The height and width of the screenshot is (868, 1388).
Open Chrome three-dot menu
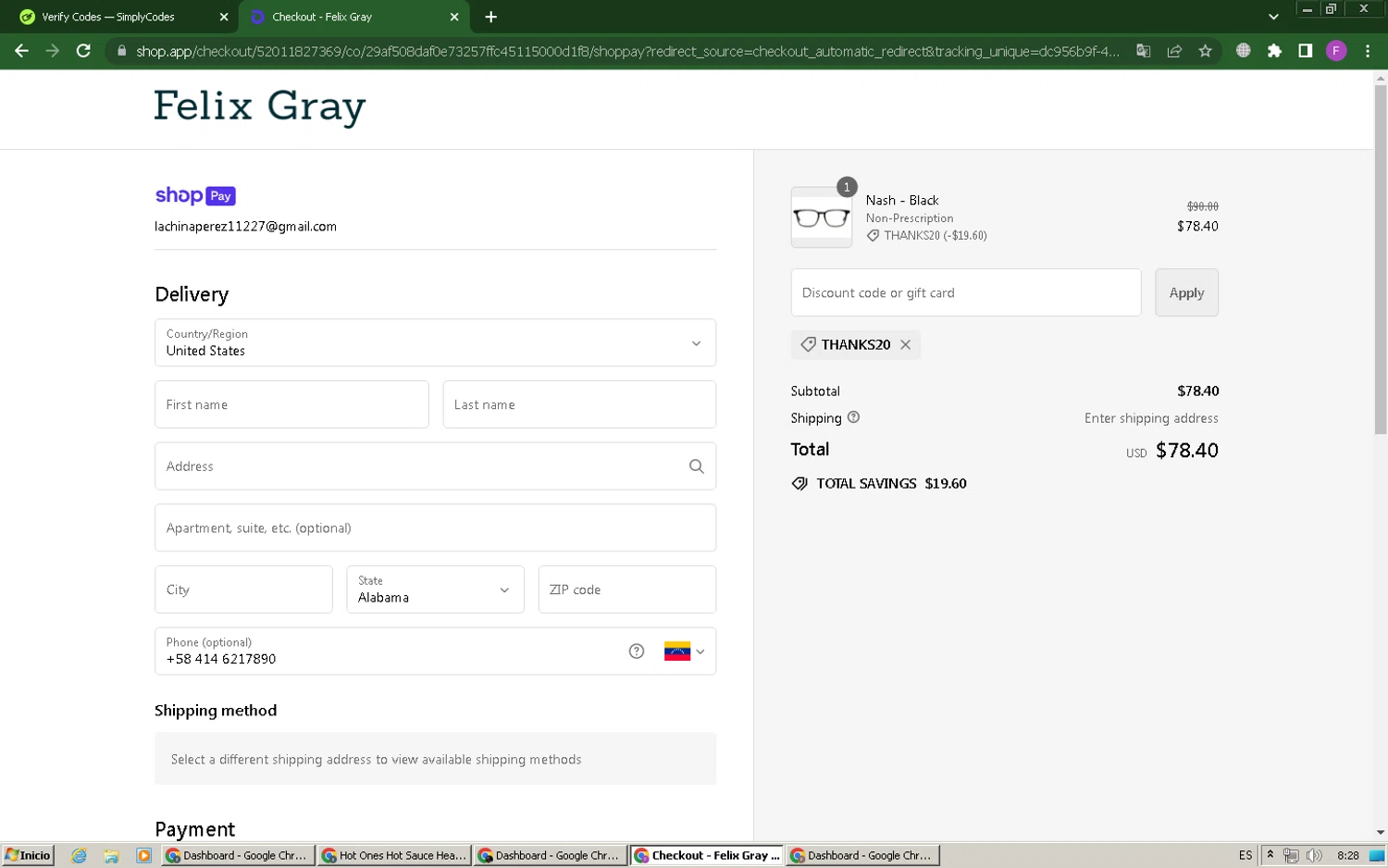(1368, 51)
